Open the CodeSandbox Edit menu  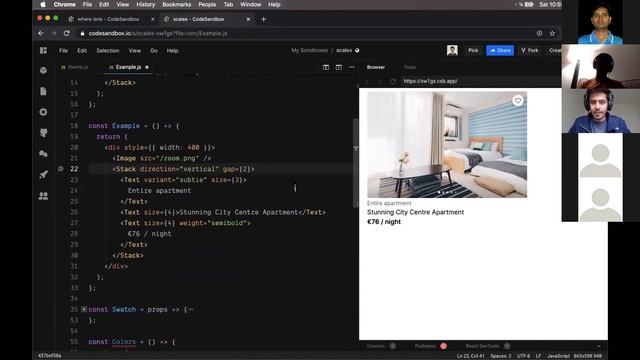(x=82, y=51)
